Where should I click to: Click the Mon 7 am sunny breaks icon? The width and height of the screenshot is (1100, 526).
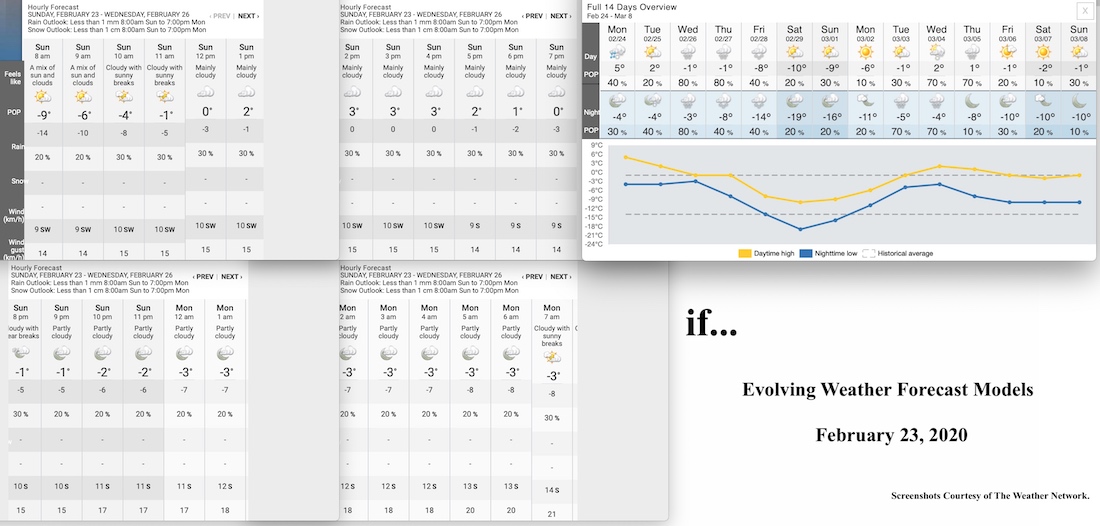552,358
